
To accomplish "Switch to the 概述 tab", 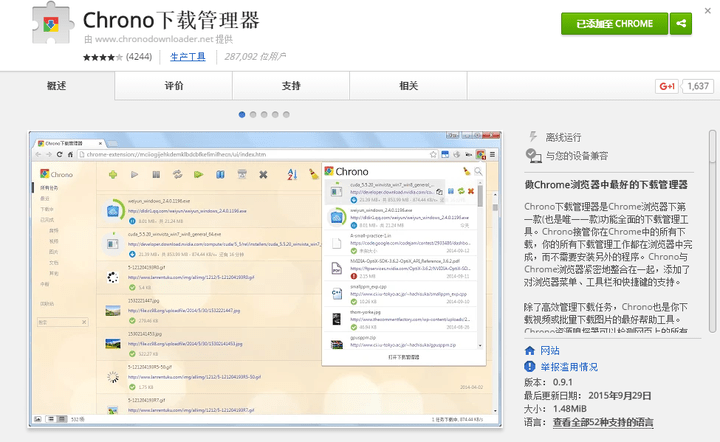I will (56, 86).
